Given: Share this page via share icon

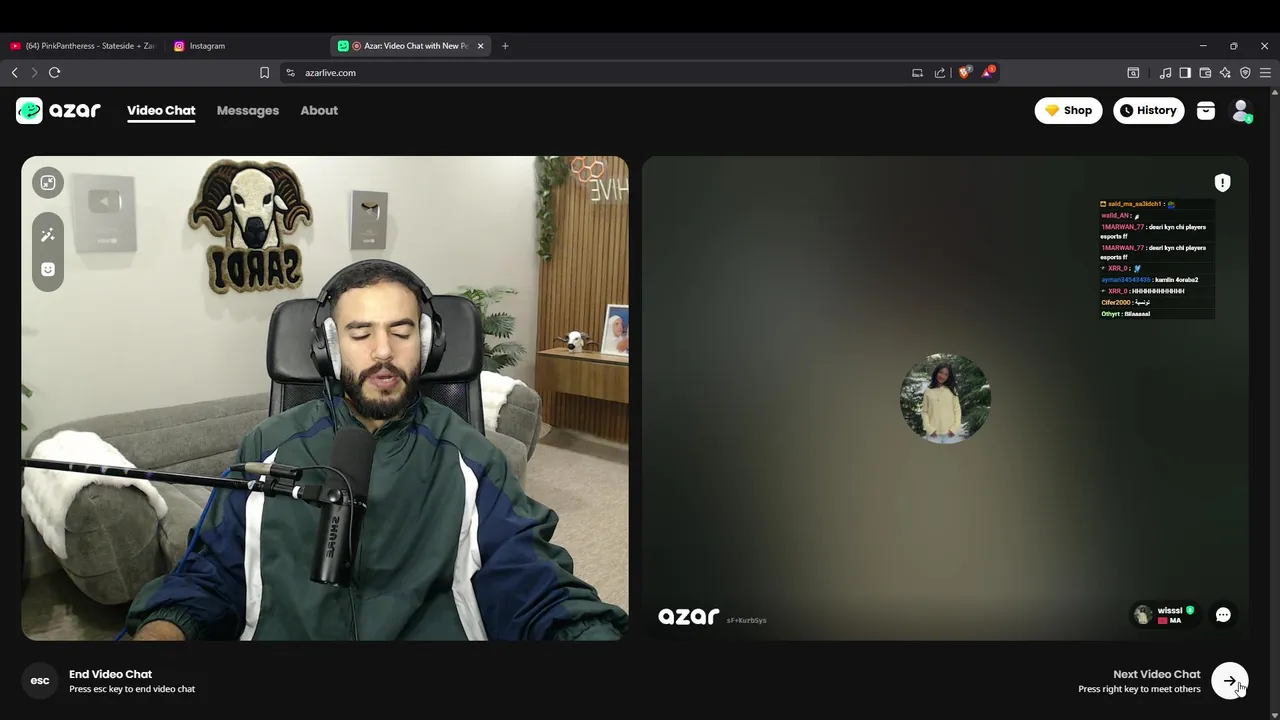Looking at the screenshot, I should point(940,72).
